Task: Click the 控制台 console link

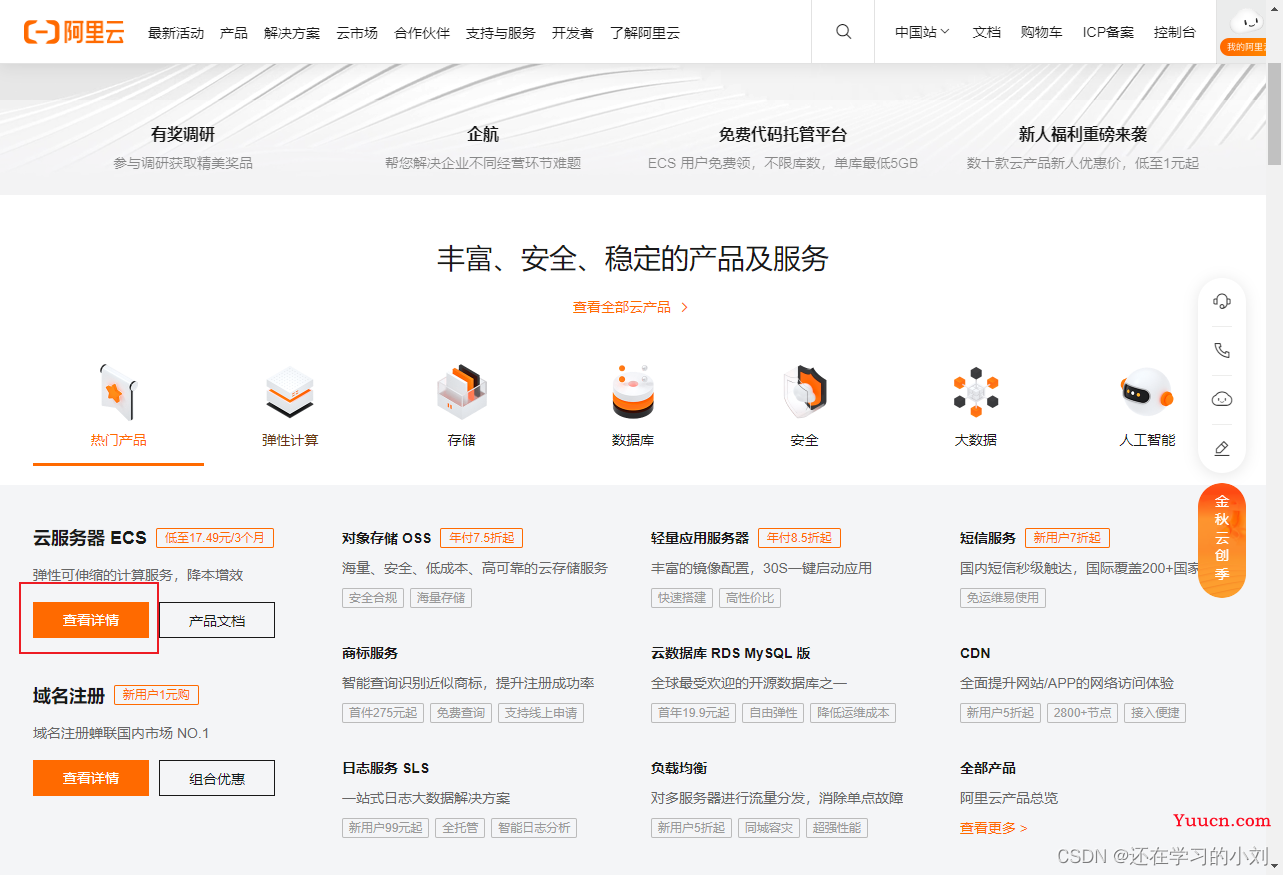Action: pos(1174,32)
